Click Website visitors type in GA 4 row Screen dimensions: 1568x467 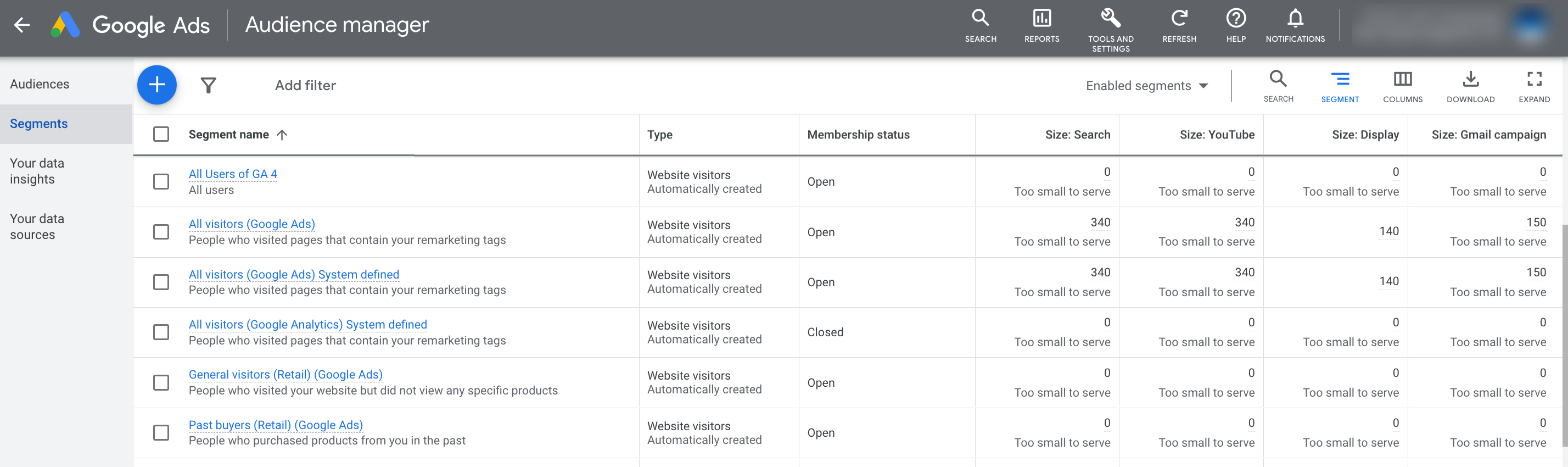pos(688,175)
